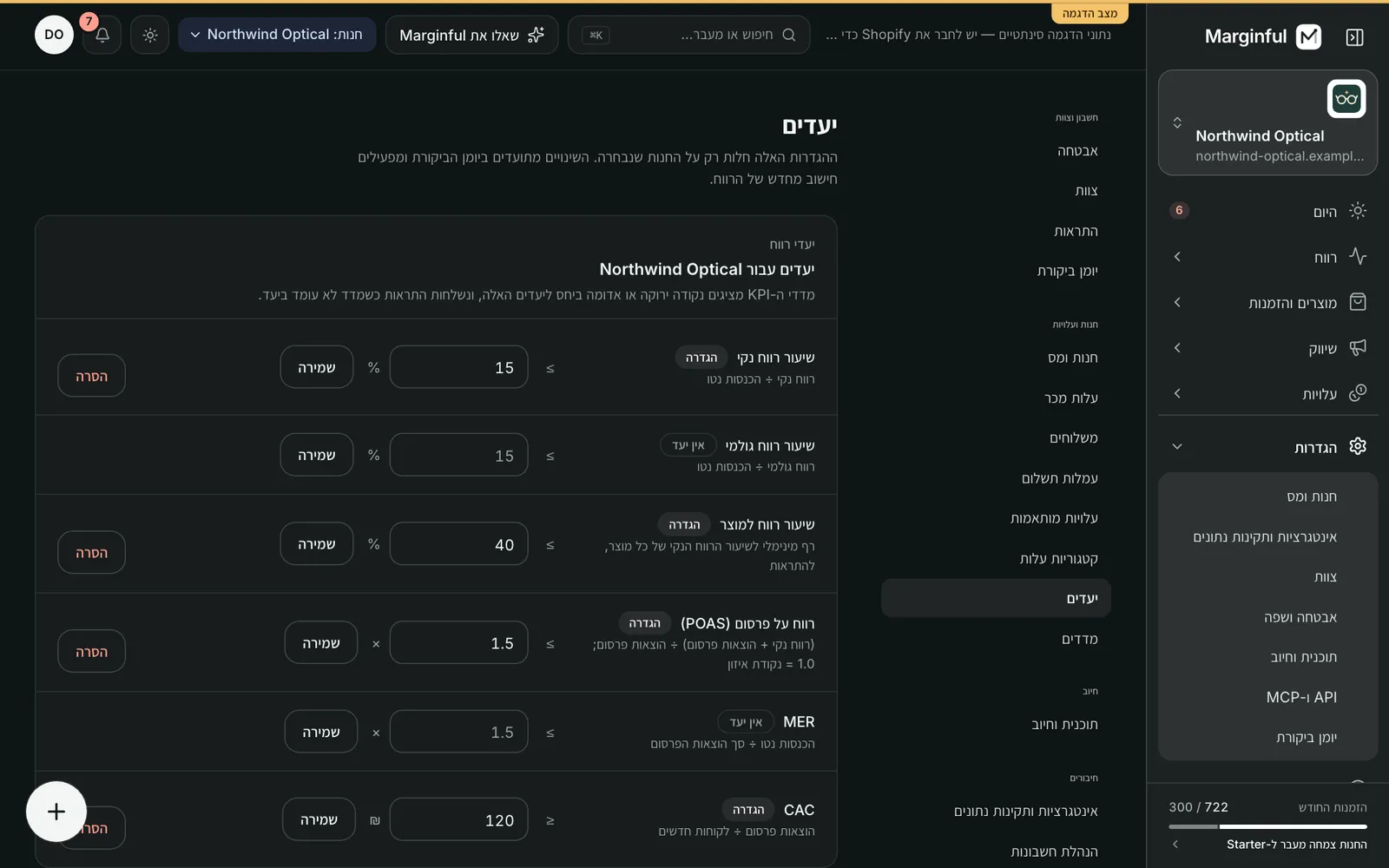
Task: Click the Northwind Optical glasses logo
Action: (1346, 99)
